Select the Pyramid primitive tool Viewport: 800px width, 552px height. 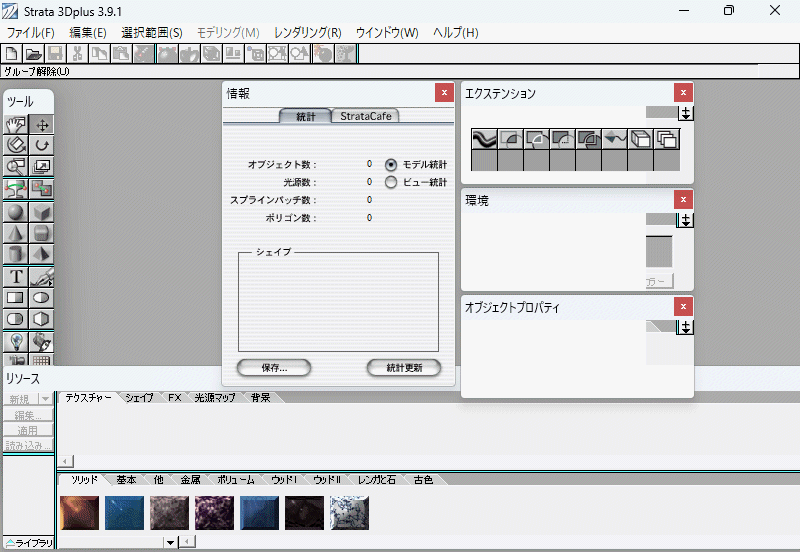(41, 254)
